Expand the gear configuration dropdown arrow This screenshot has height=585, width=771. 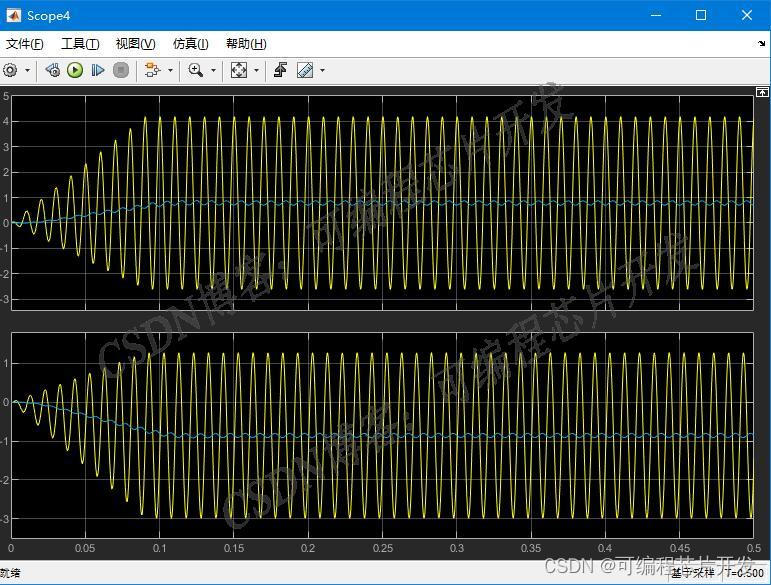[27, 70]
